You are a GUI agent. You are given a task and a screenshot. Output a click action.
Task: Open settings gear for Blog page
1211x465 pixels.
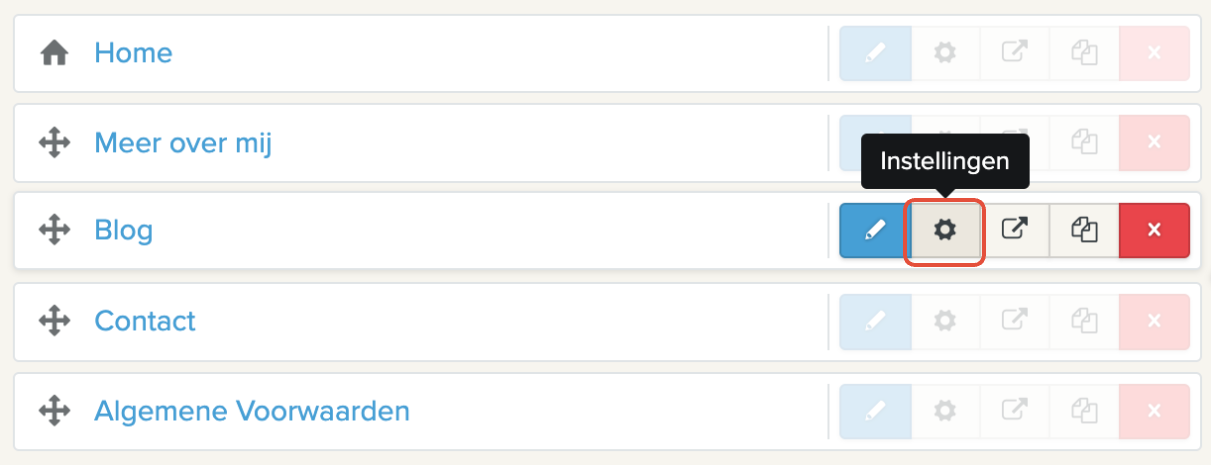pyautogui.click(x=944, y=231)
